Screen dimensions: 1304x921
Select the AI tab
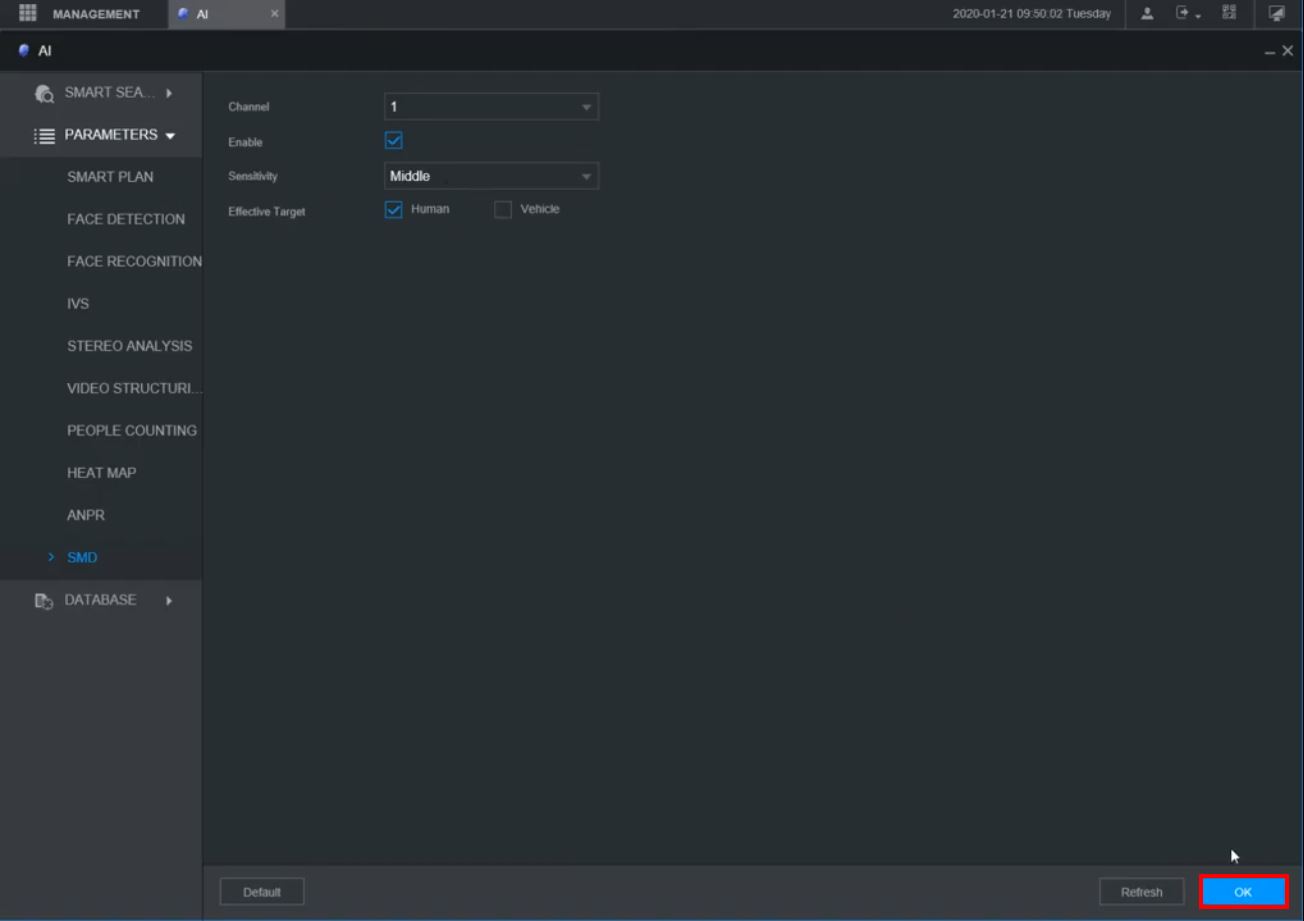coord(226,14)
